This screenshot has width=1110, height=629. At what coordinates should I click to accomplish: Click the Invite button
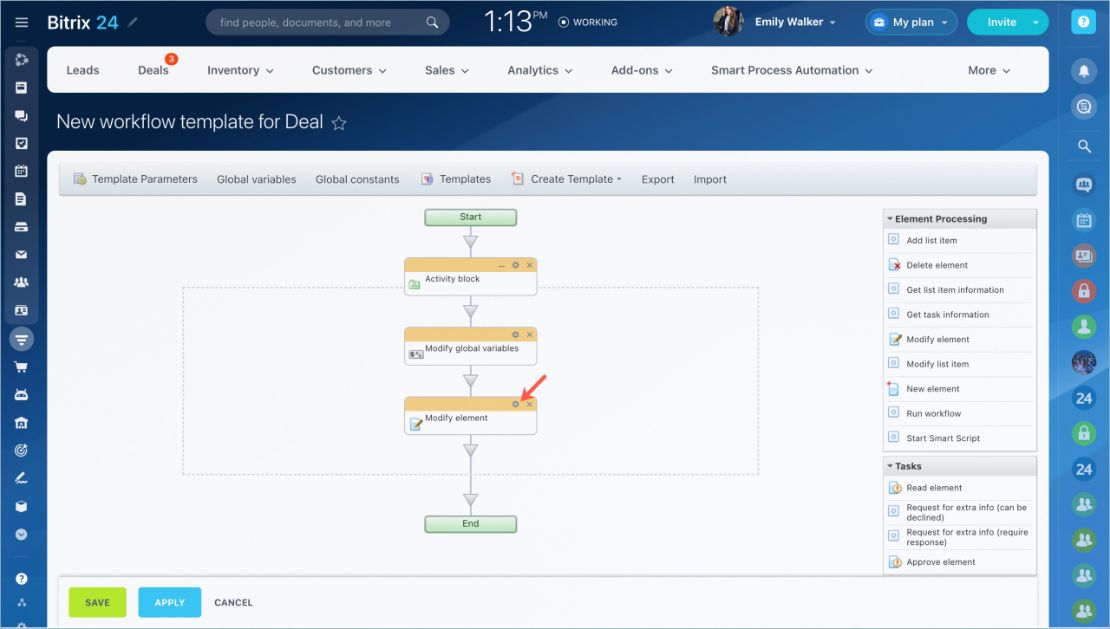1000,22
